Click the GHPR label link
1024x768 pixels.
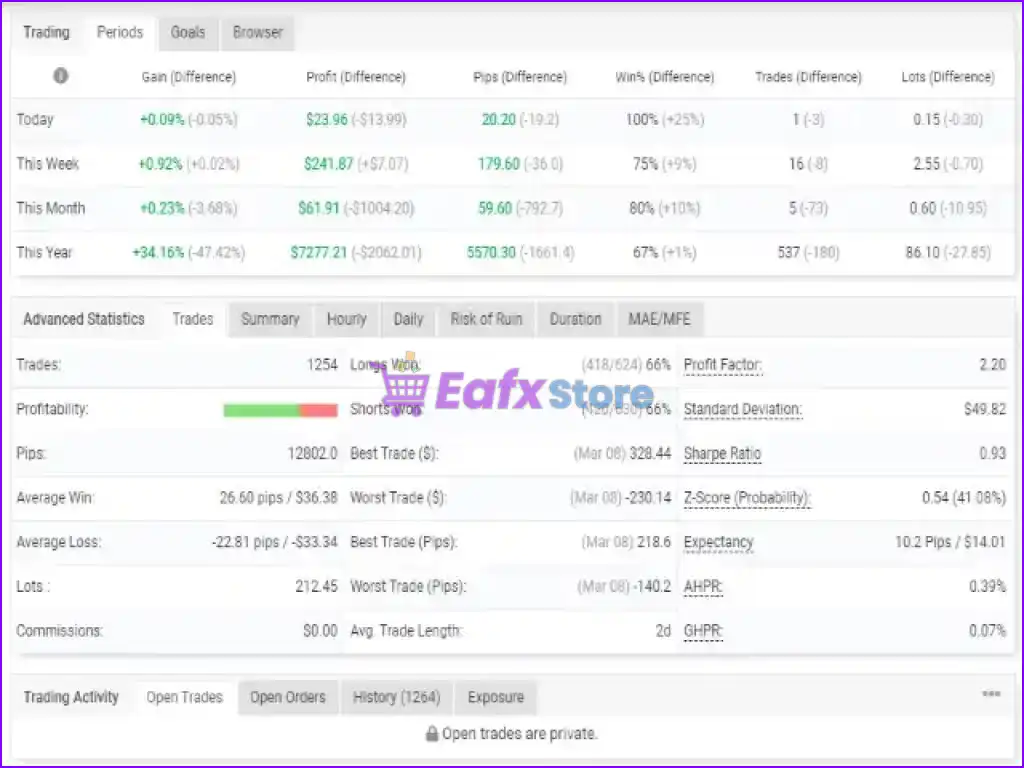703,631
